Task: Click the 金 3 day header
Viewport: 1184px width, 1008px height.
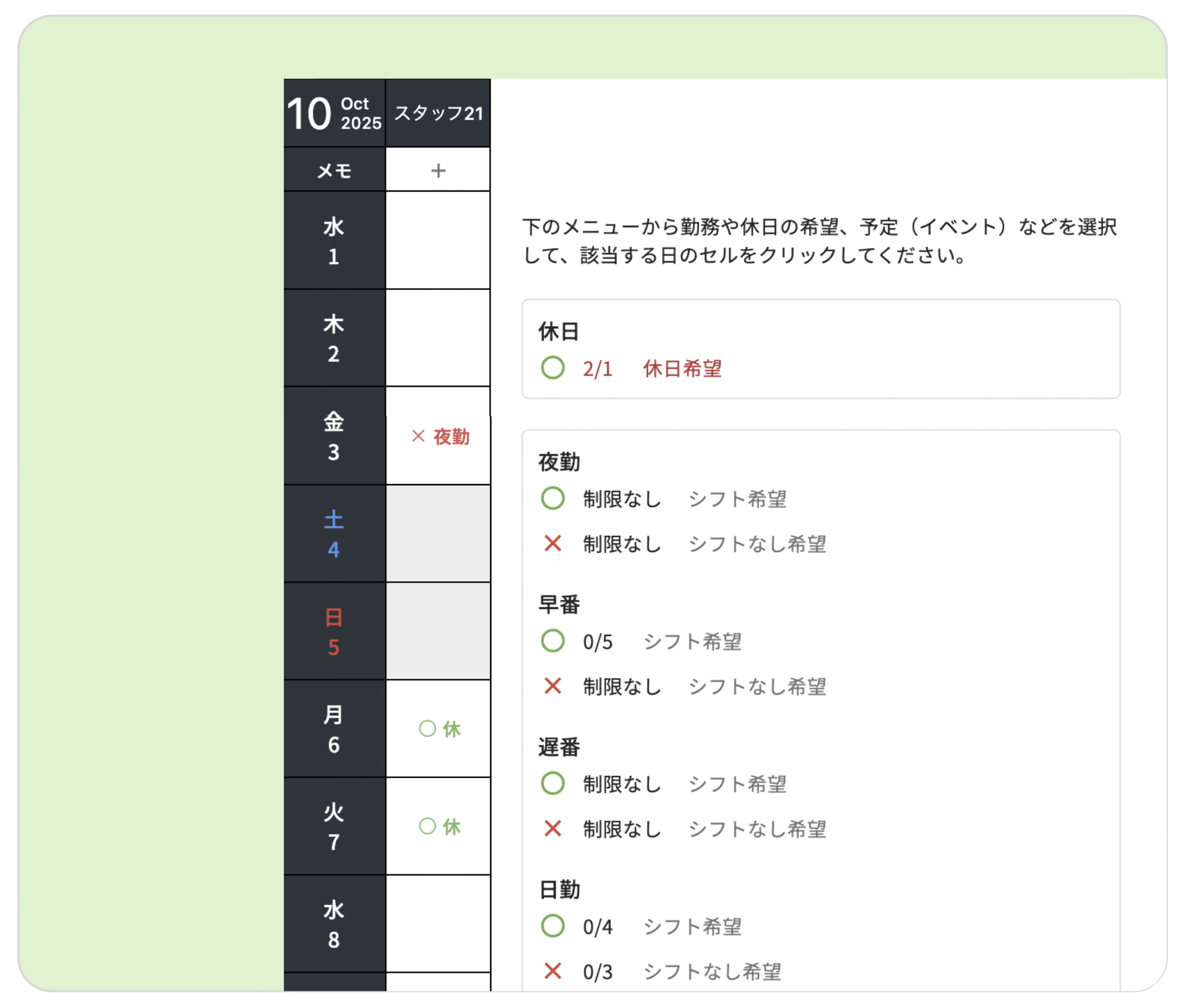Action: point(334,436)
